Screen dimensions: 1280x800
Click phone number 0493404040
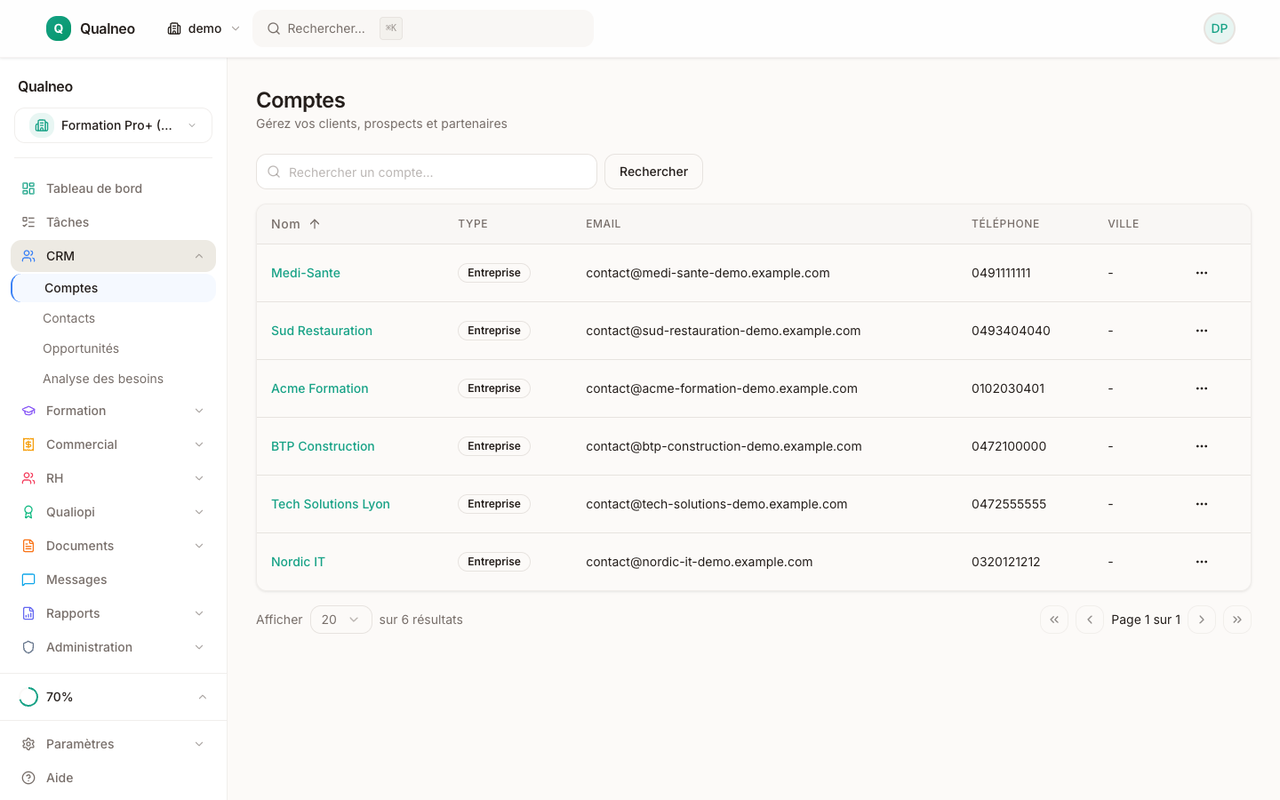pos(1011,331)
